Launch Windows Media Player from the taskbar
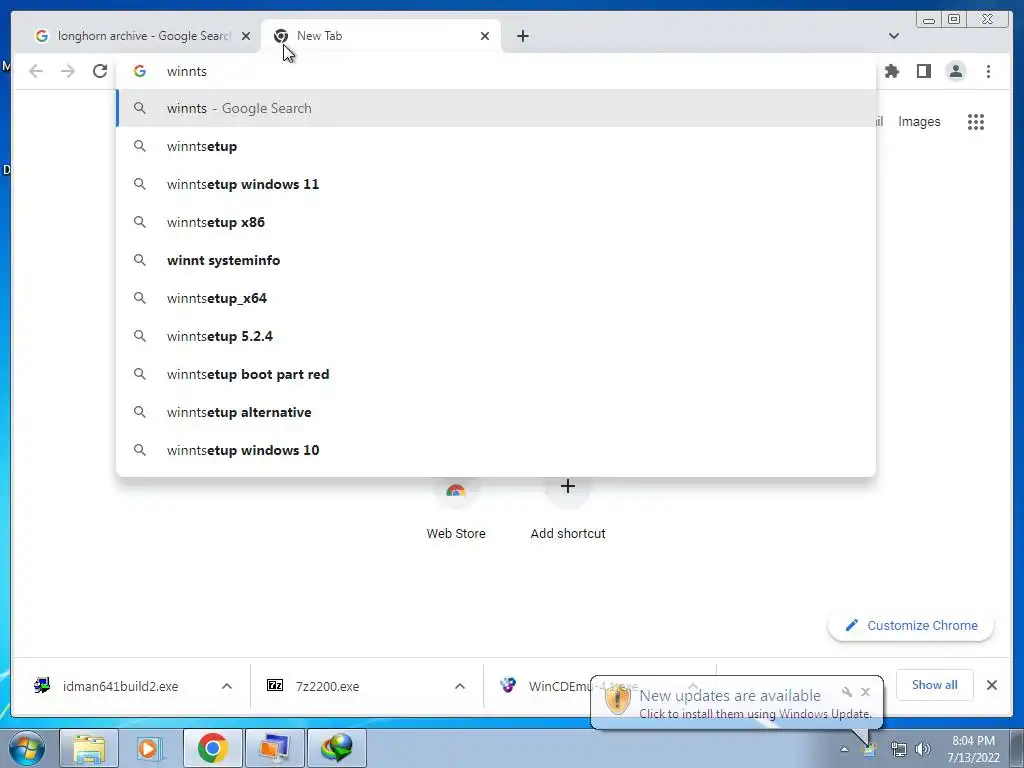The image size is (1024, 768). click(x=151, y=748)
